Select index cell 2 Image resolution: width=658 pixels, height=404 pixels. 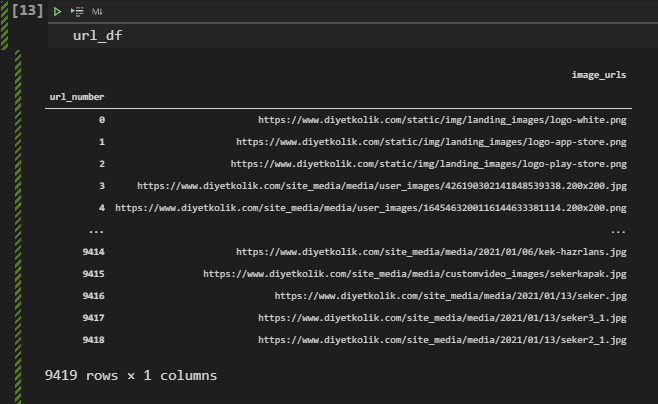102,164
